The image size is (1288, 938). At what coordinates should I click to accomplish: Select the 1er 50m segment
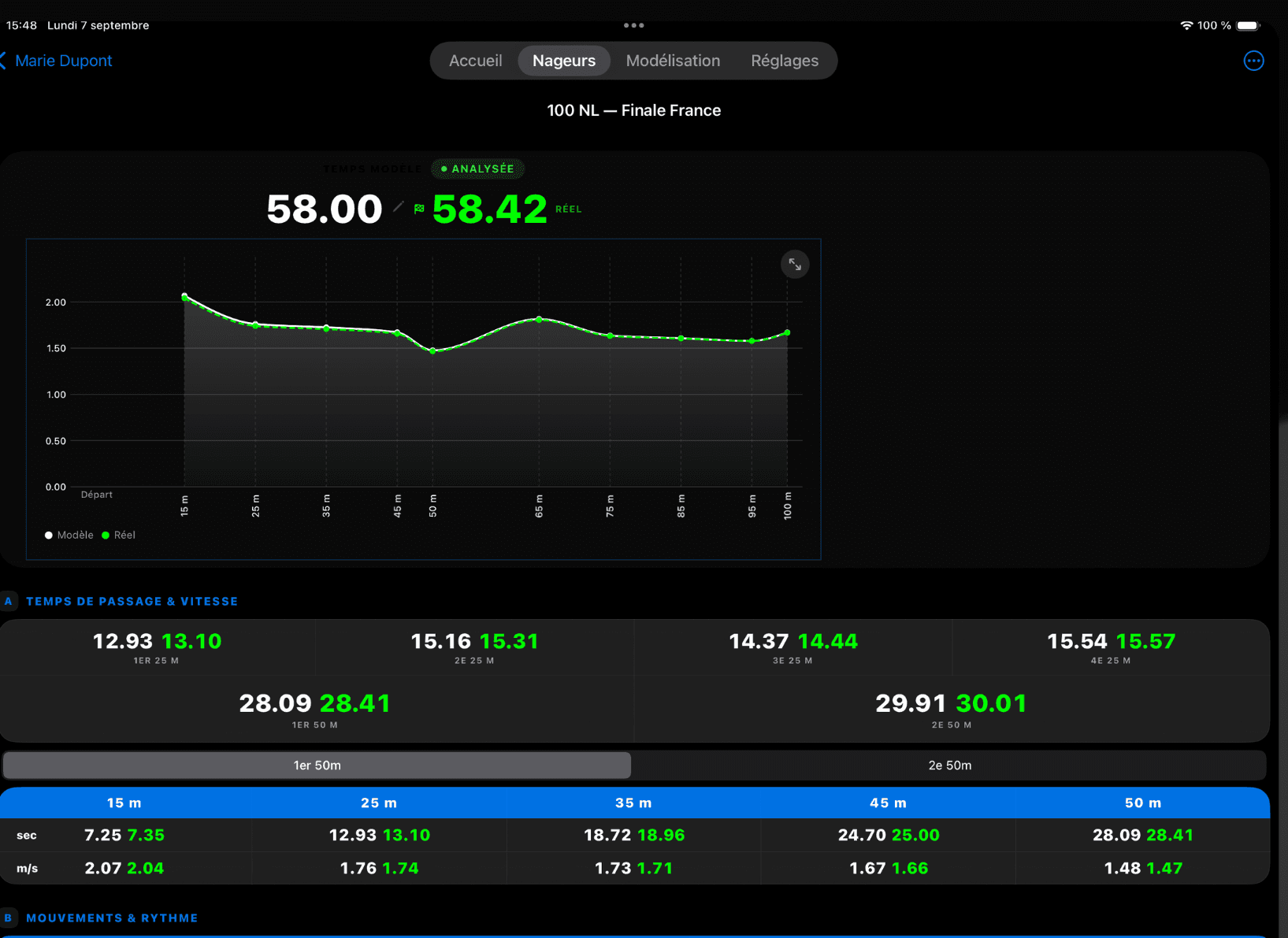[x=317, y=766]
